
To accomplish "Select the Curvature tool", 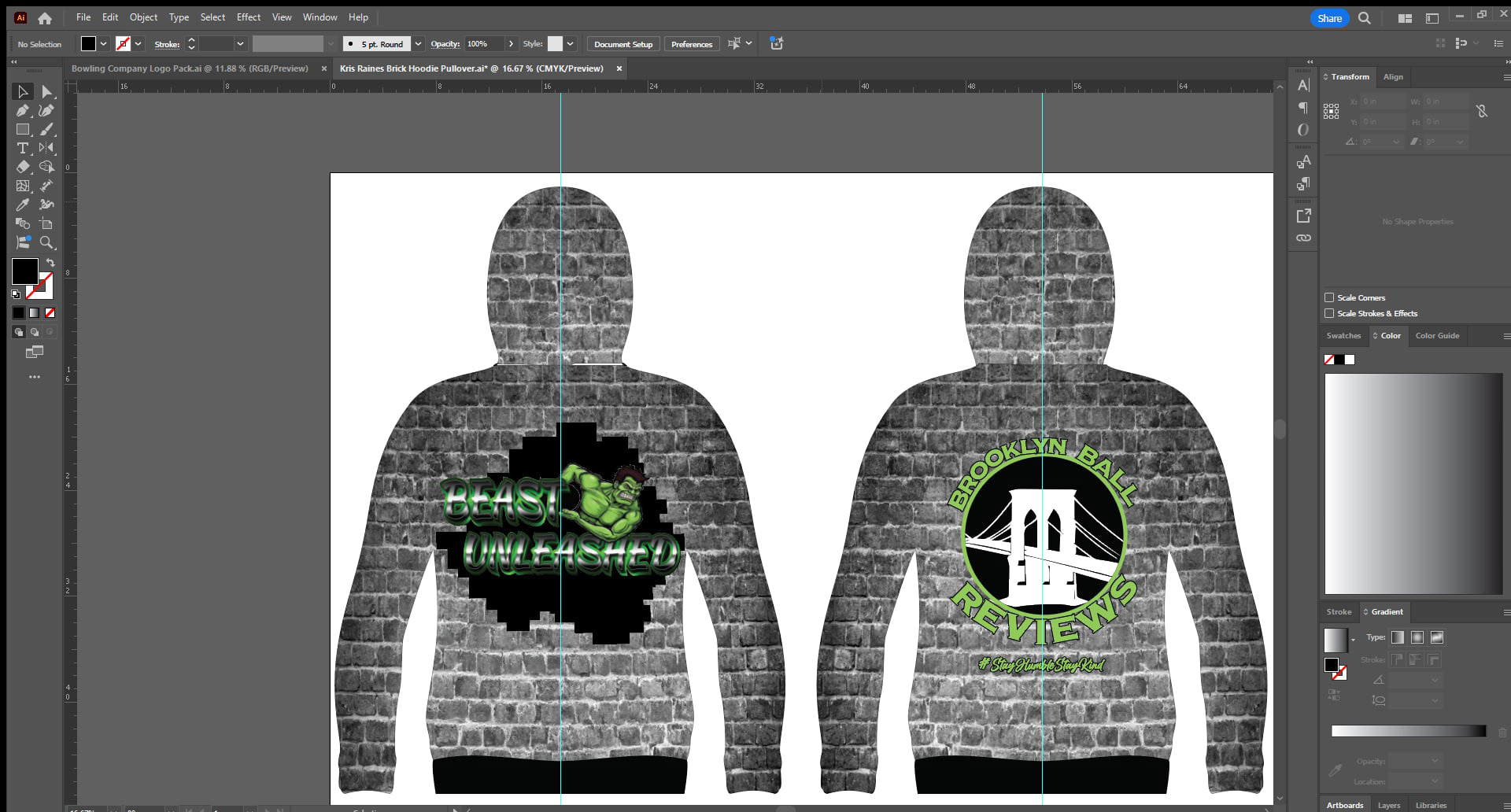I will (46, 111).
